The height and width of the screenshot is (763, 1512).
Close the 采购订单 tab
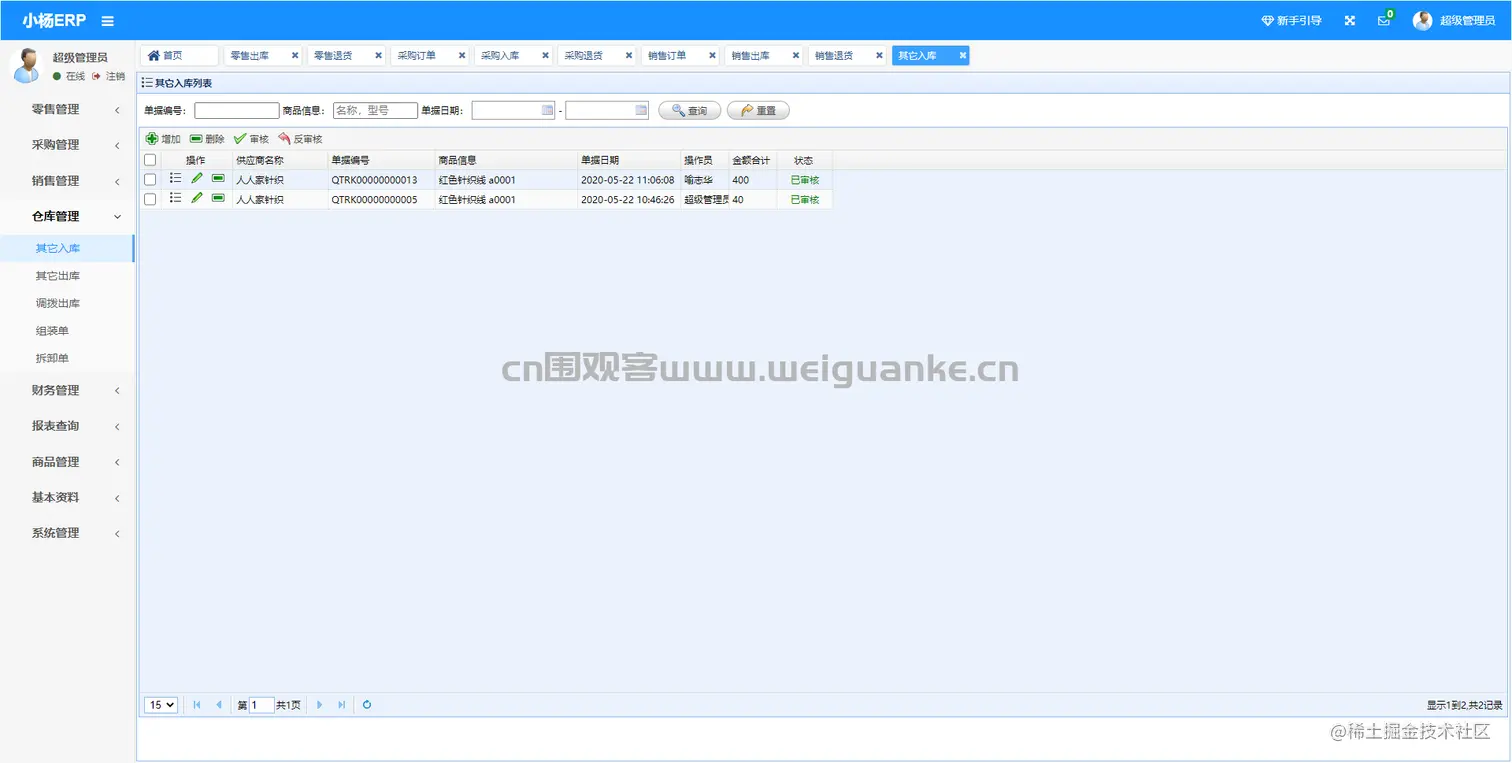pyautogui.click(x=462, y=56)
